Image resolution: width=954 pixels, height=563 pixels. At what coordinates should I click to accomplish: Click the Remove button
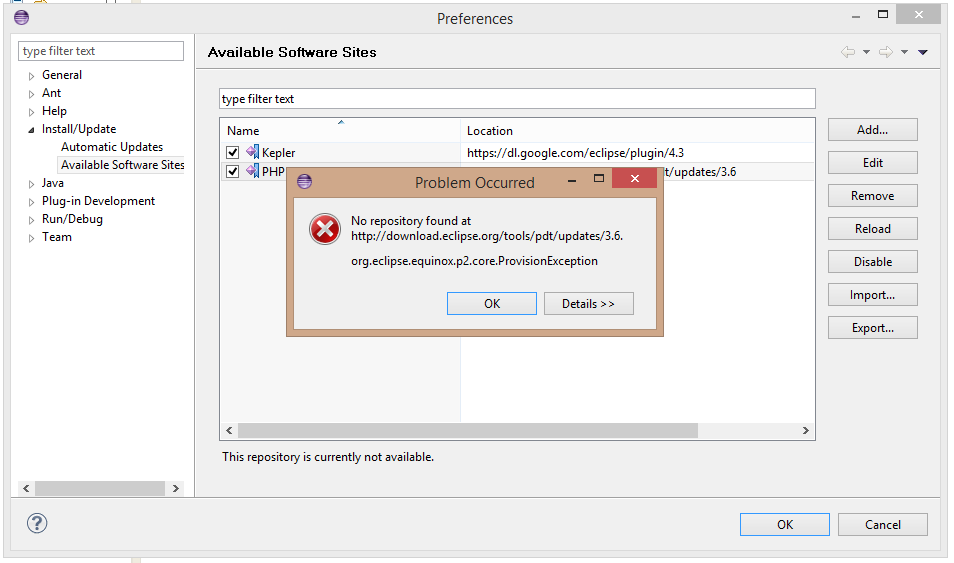(x=872, y=195)
